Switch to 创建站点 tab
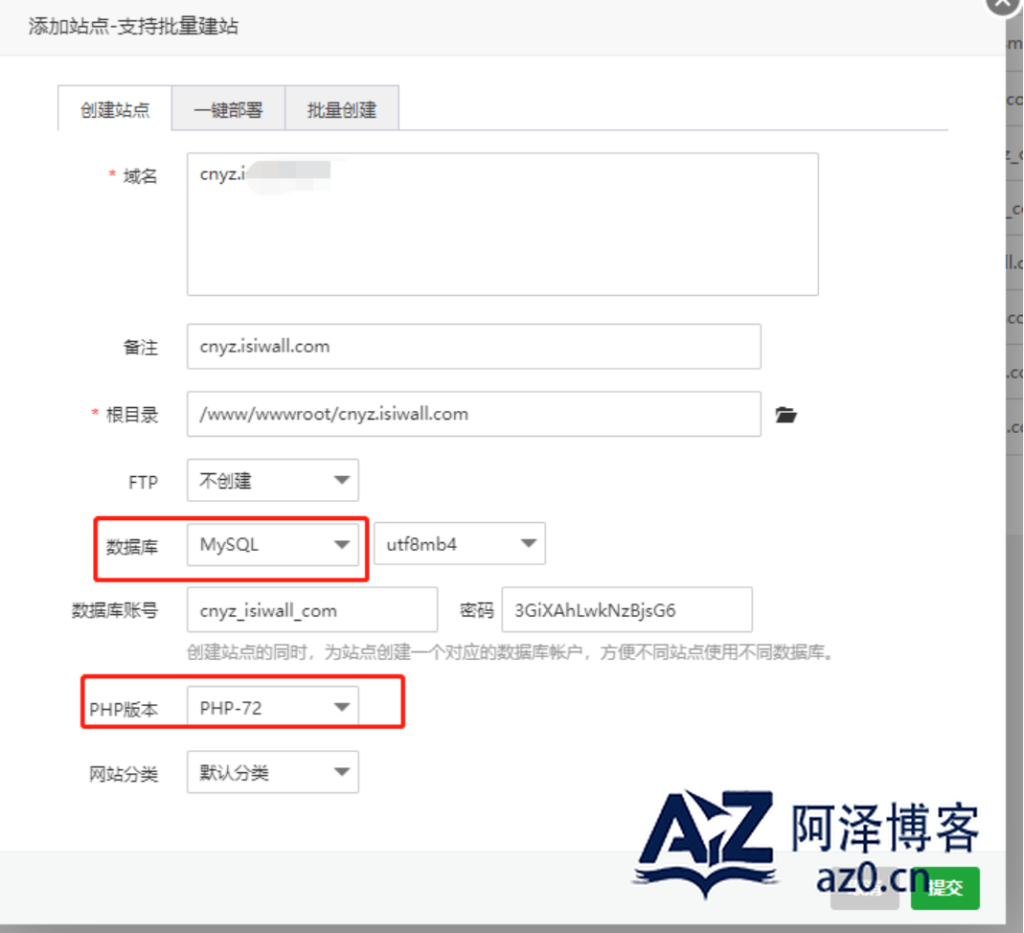Viewport: 1024px width, 933px height. point(115,108)
